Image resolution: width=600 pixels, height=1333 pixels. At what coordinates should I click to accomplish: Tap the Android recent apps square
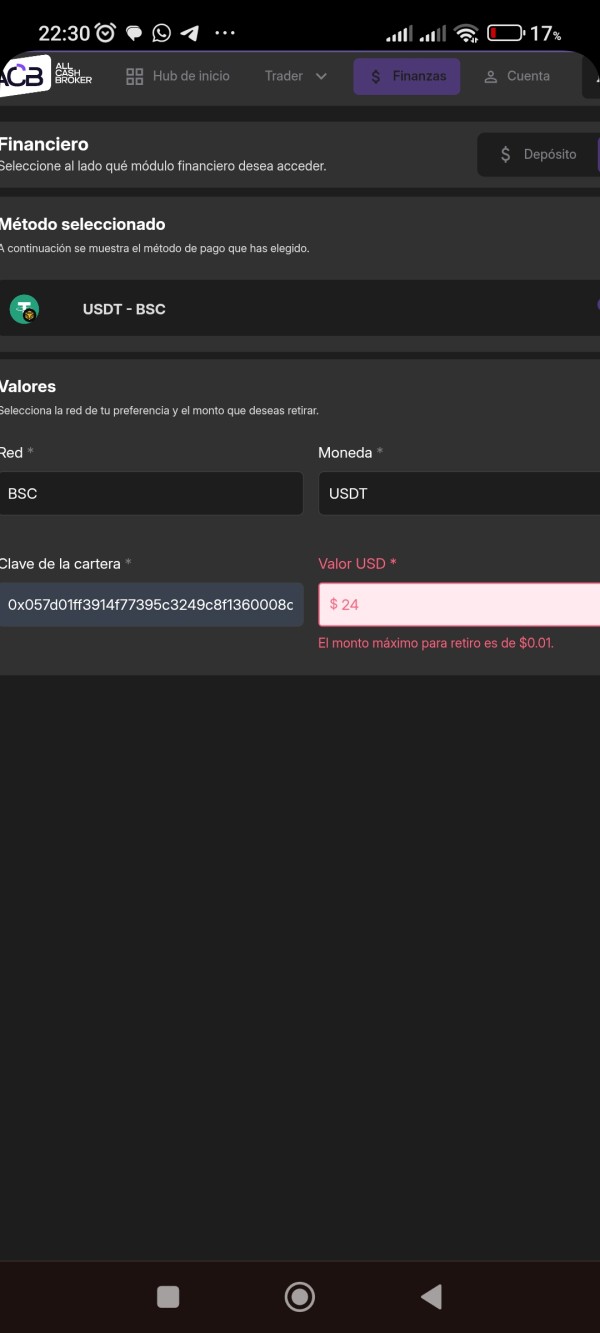[x=168, y=1297]
